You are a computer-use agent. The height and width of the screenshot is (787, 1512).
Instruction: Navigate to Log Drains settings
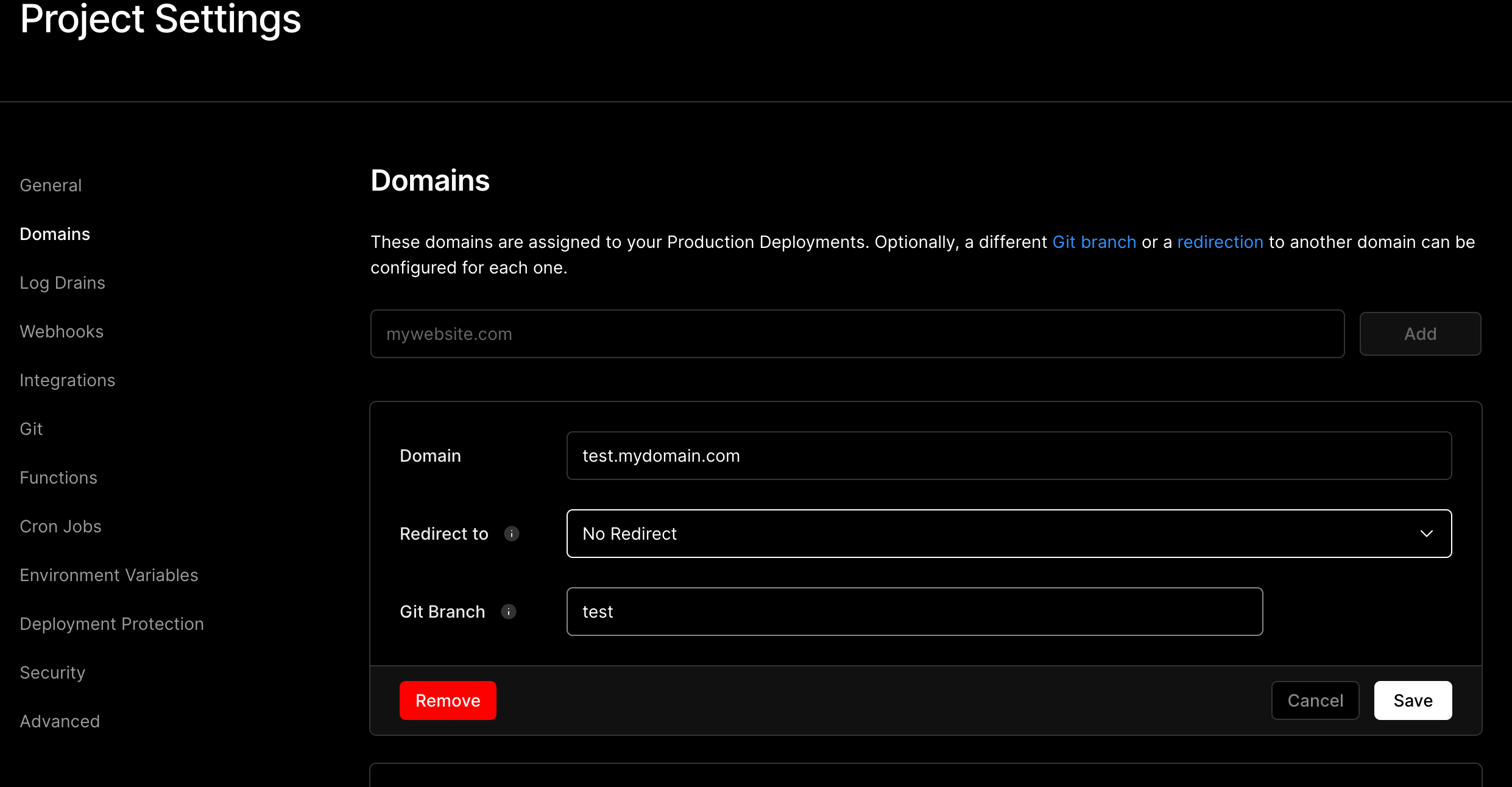(62, 282)
